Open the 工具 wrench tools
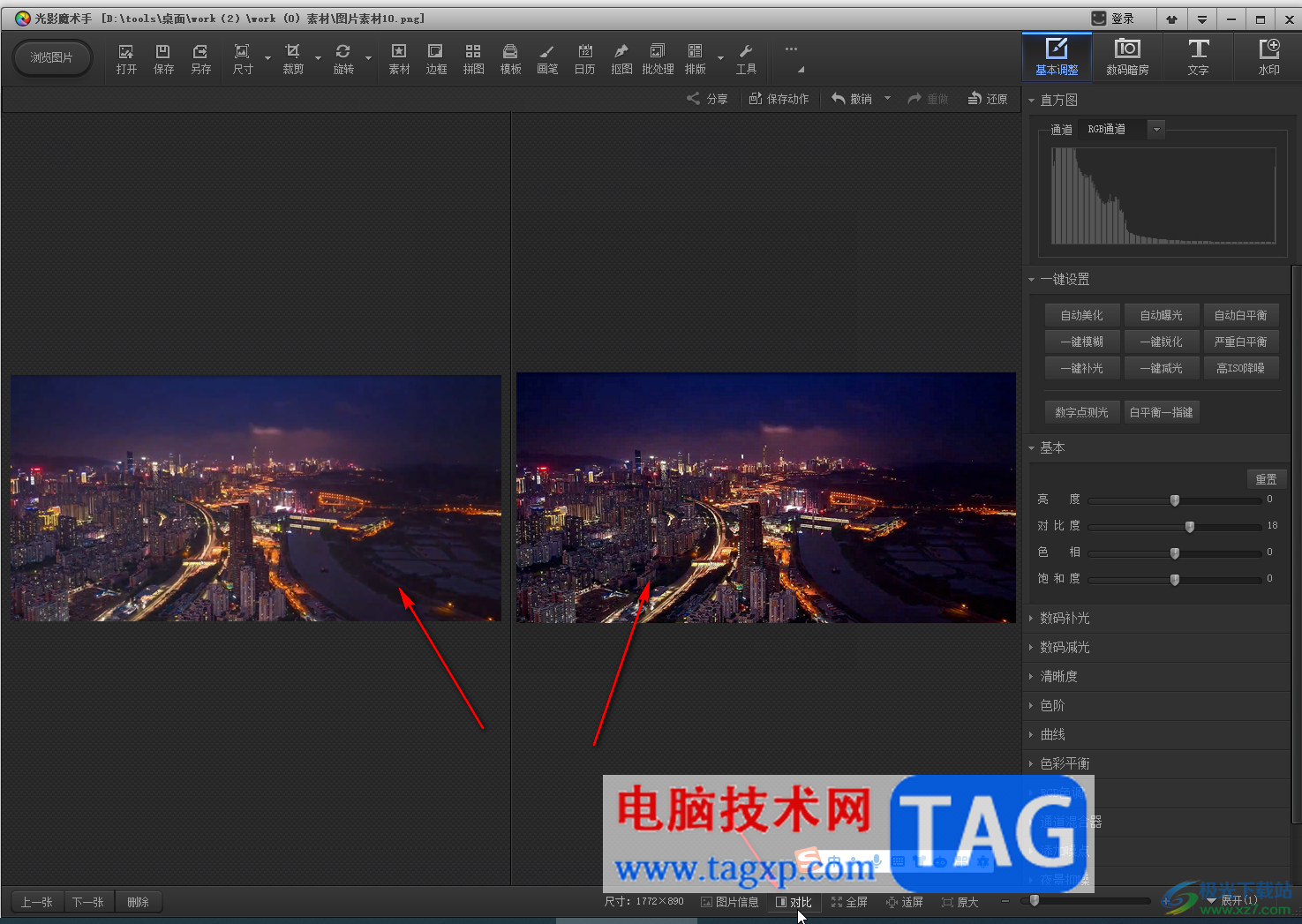This screenshot has width=1302, height=924. pyautogui.click(x=746, y=58)
